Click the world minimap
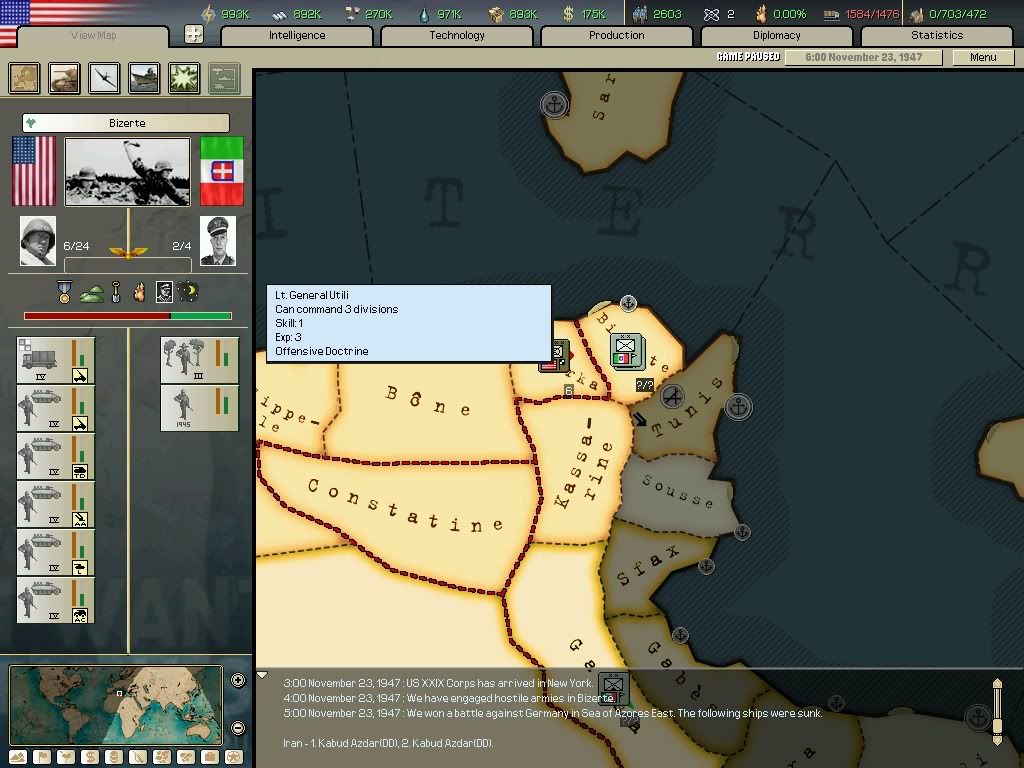The image size is (1024, 768). 116,706
